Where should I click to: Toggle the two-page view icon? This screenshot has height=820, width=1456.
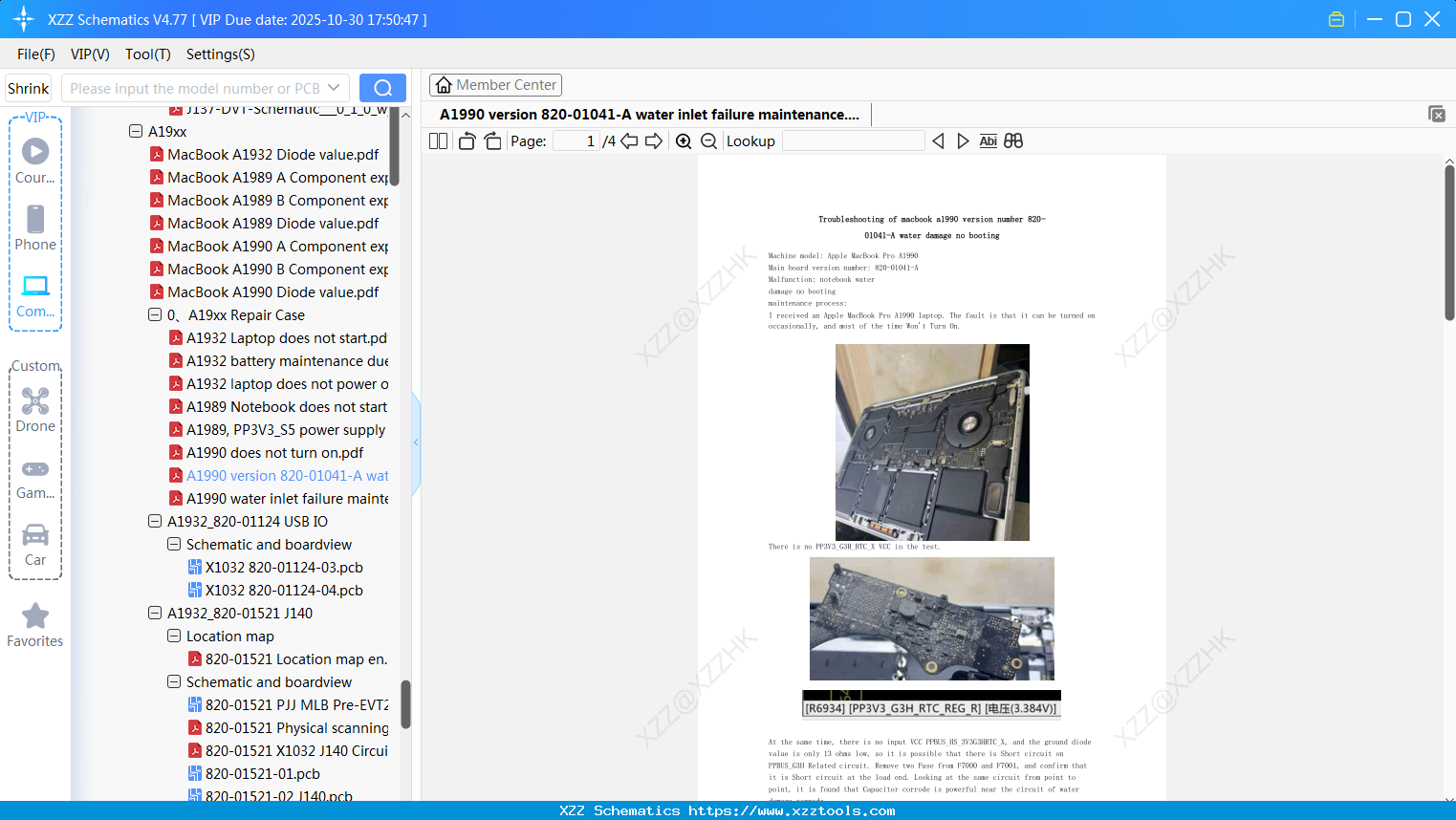439,141
